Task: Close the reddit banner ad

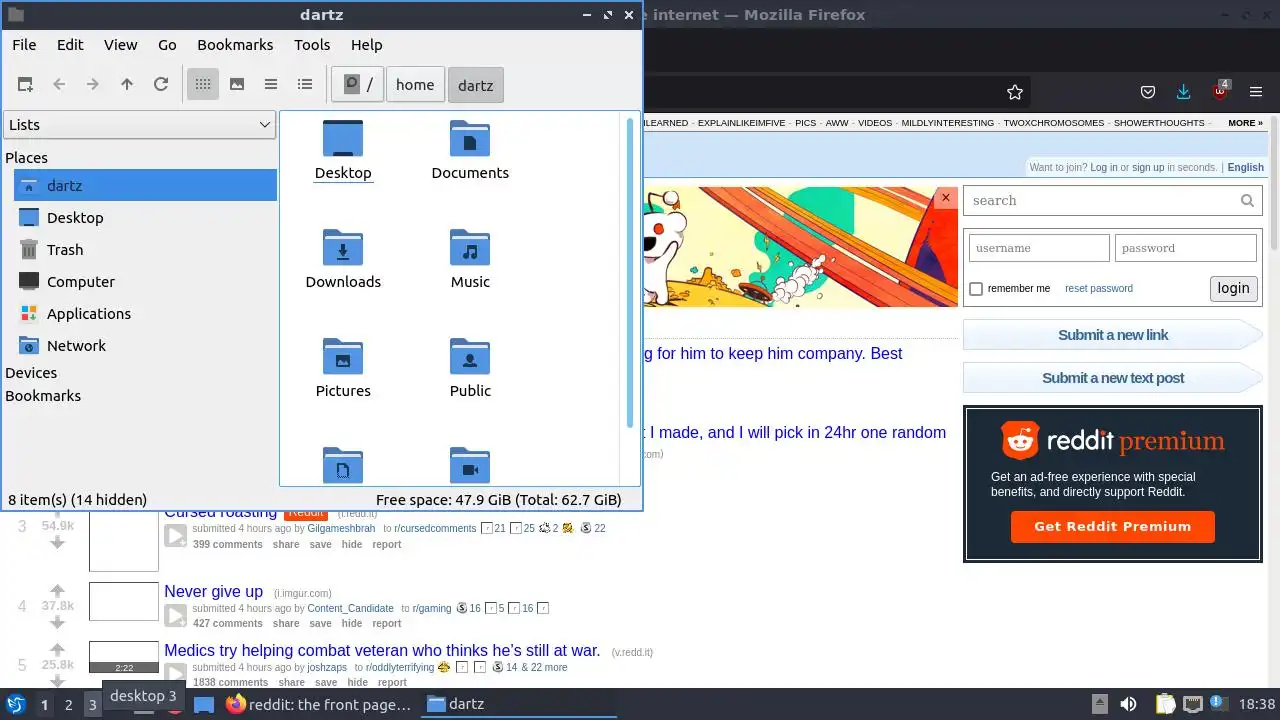Action: coord(946,198)
